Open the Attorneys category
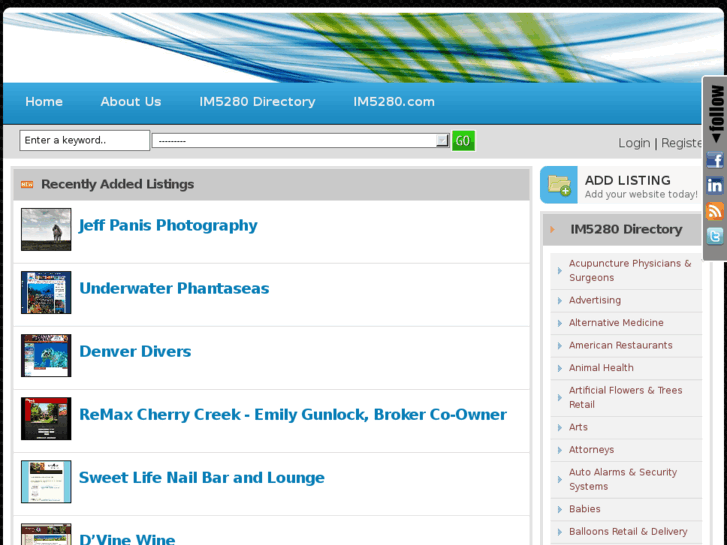Screen dimensions: 727x545 [x=591, y=449]
